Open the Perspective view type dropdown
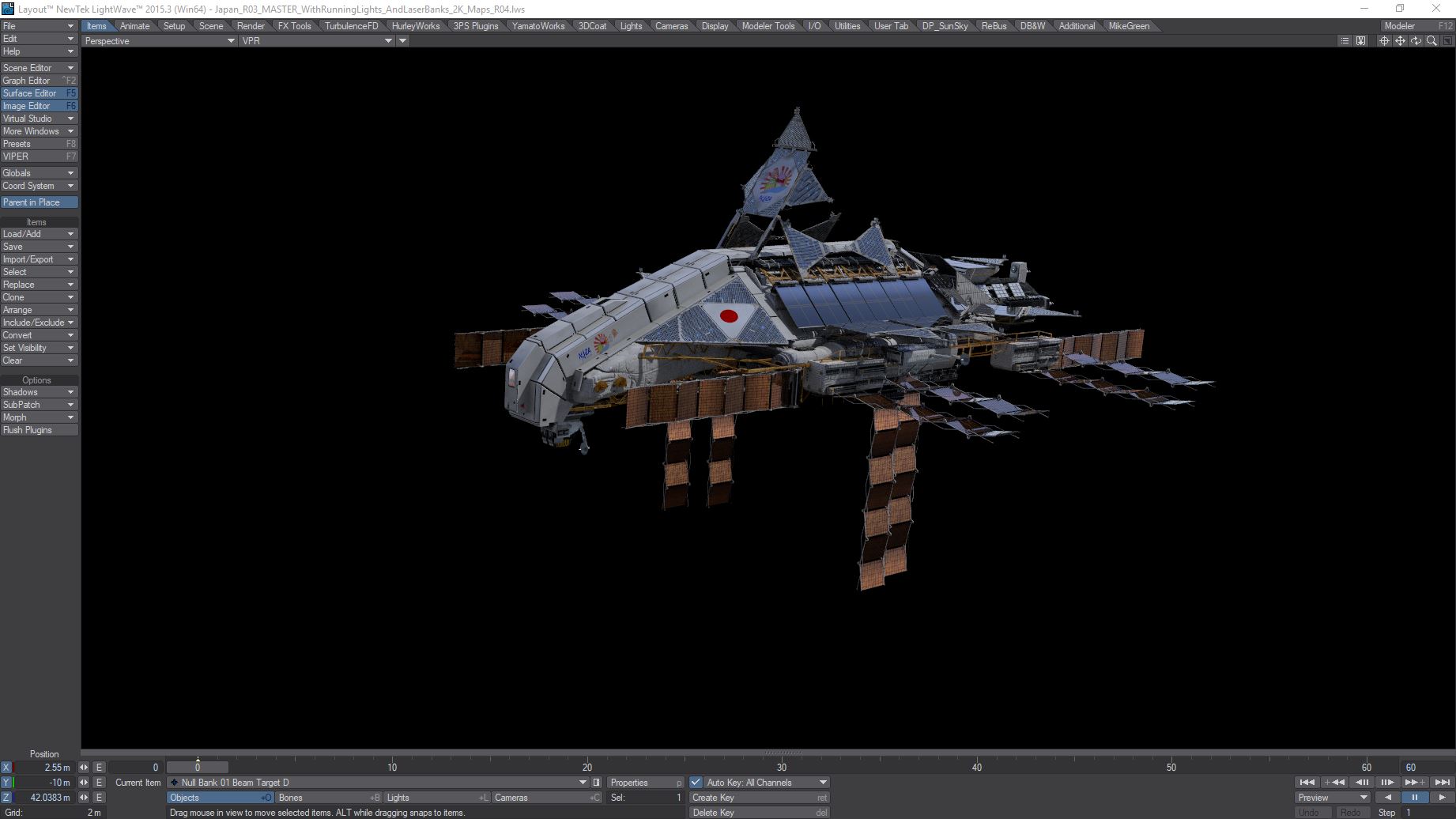 (x=159, y=41)
